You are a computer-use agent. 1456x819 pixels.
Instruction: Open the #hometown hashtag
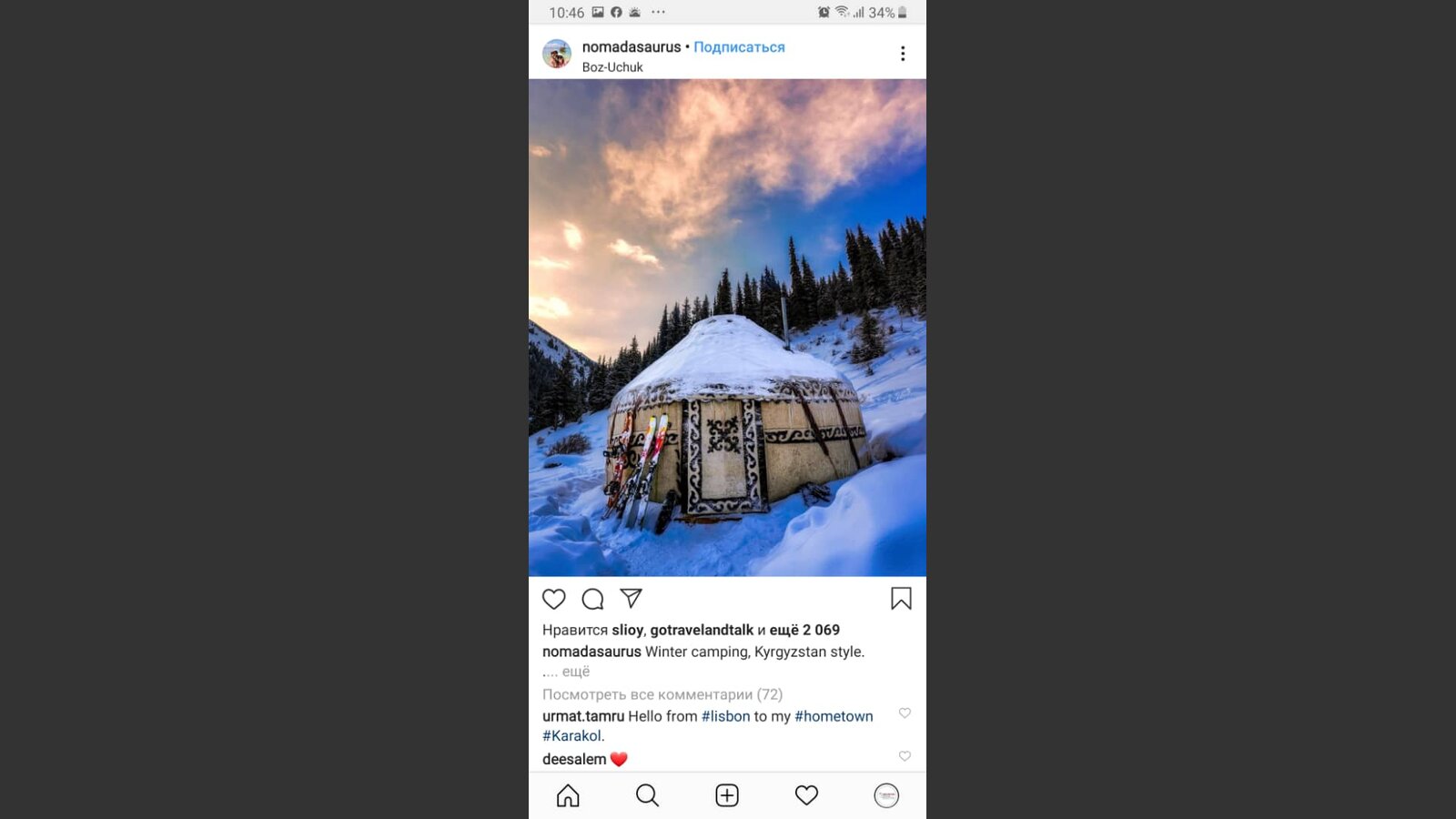pyautogui.click(x=834, y=716)
